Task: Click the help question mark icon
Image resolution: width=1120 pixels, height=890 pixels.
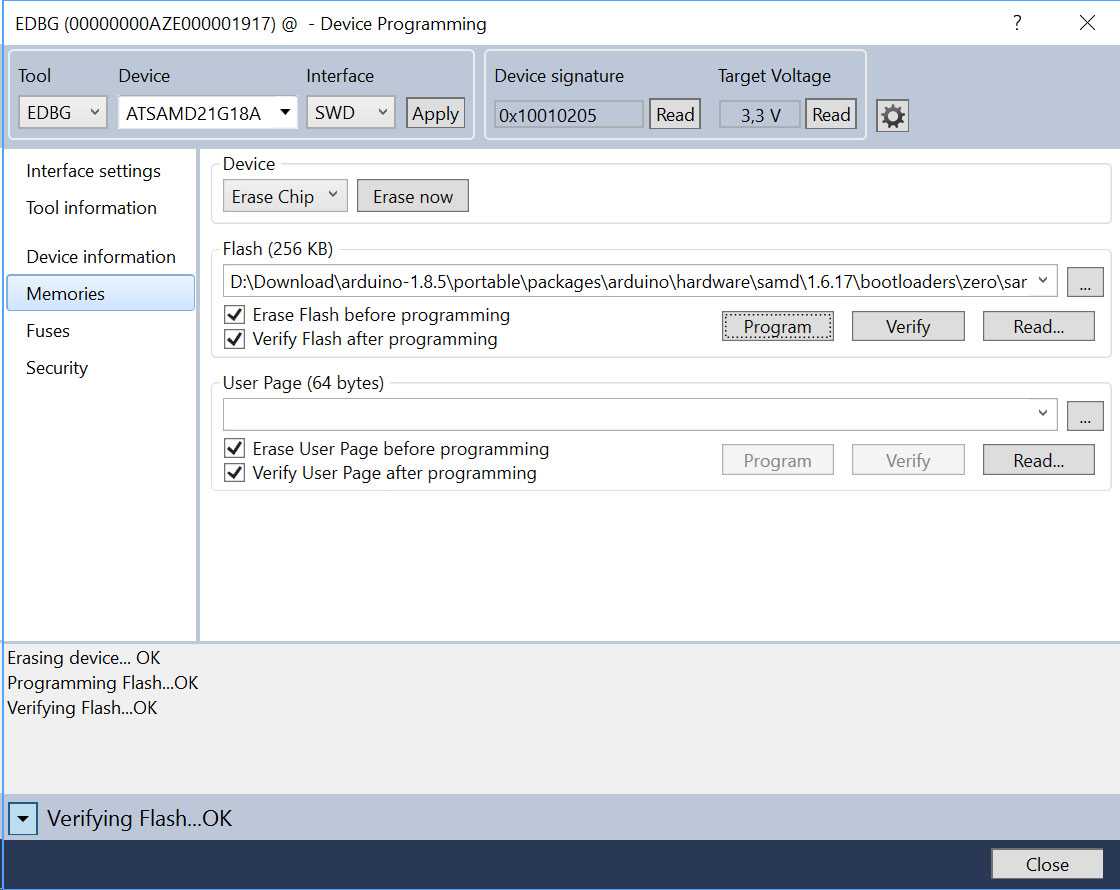Action: 1017,23
